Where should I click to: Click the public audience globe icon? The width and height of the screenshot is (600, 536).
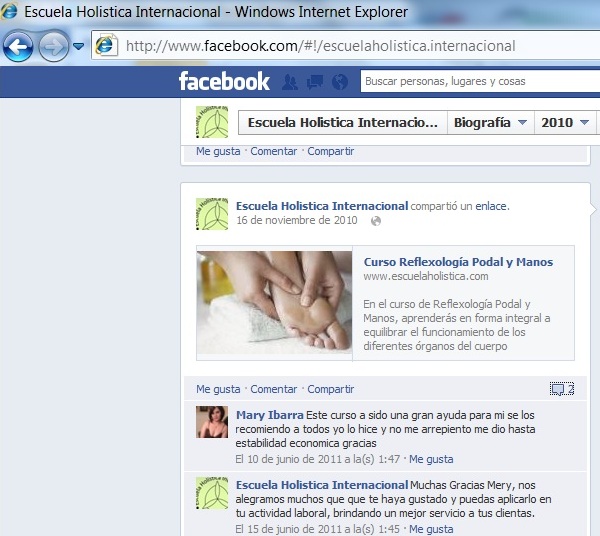point(376,221)
